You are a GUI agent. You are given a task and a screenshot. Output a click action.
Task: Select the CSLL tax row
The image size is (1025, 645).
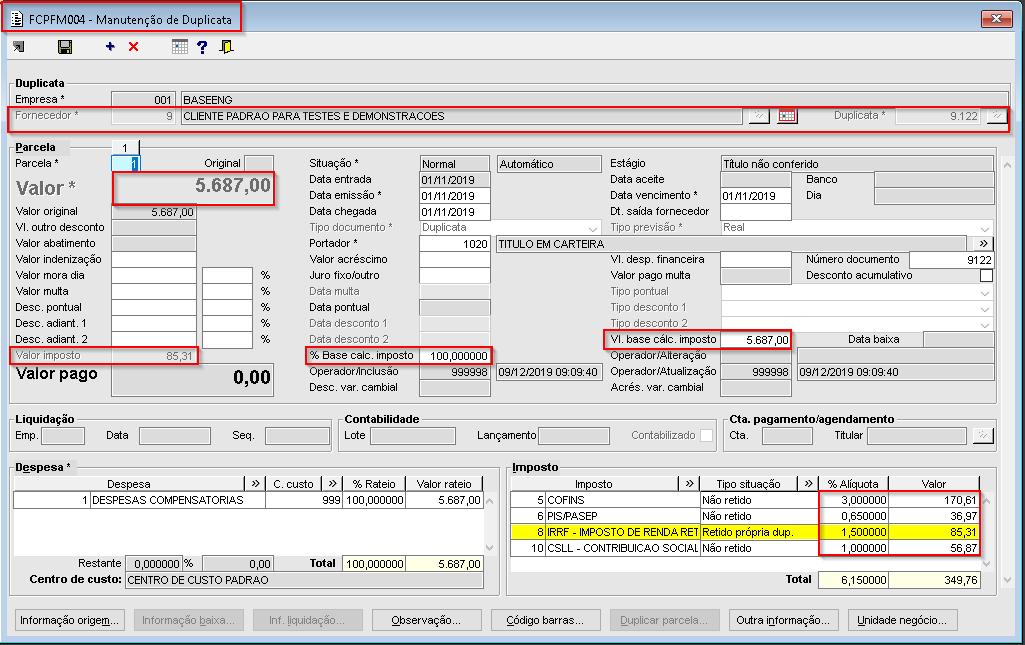745,548
